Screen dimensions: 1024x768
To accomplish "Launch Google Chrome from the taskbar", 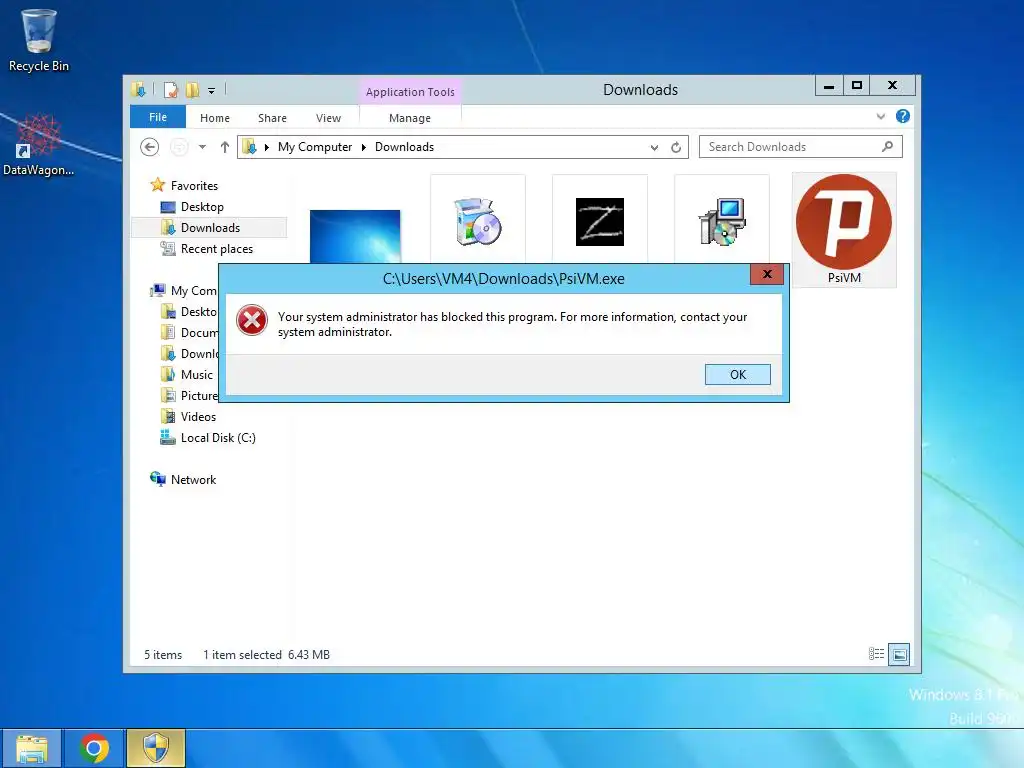I will click(x=94, y=748).
